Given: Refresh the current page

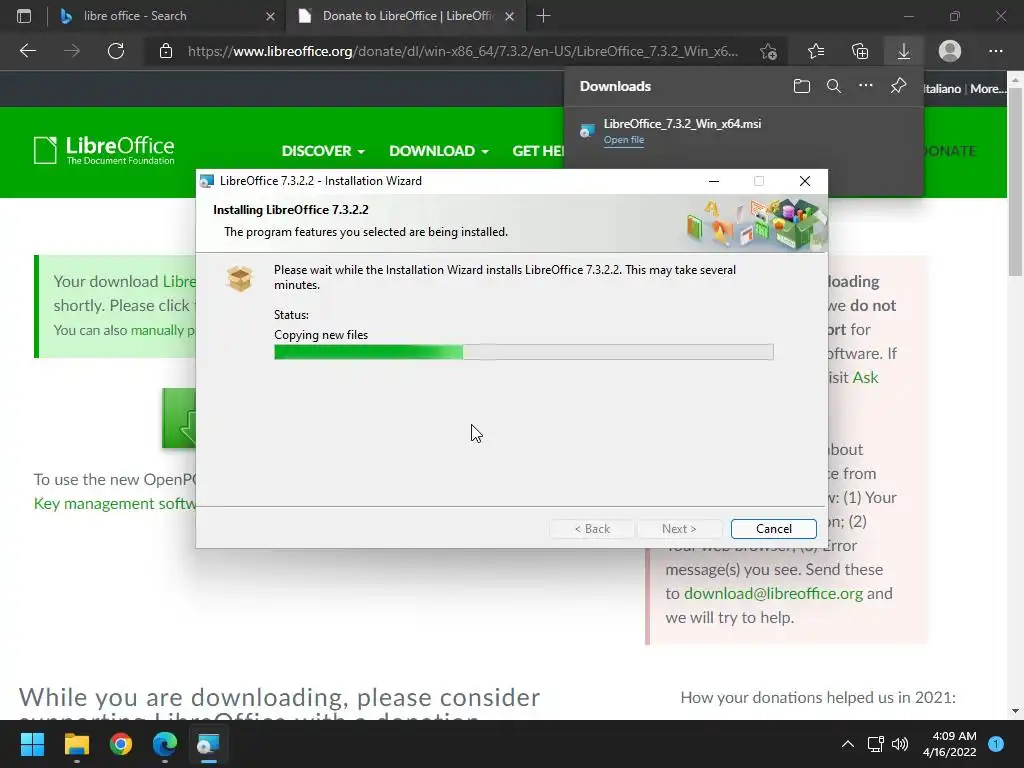Looking at the screenshot, I should tap(116, 51).
